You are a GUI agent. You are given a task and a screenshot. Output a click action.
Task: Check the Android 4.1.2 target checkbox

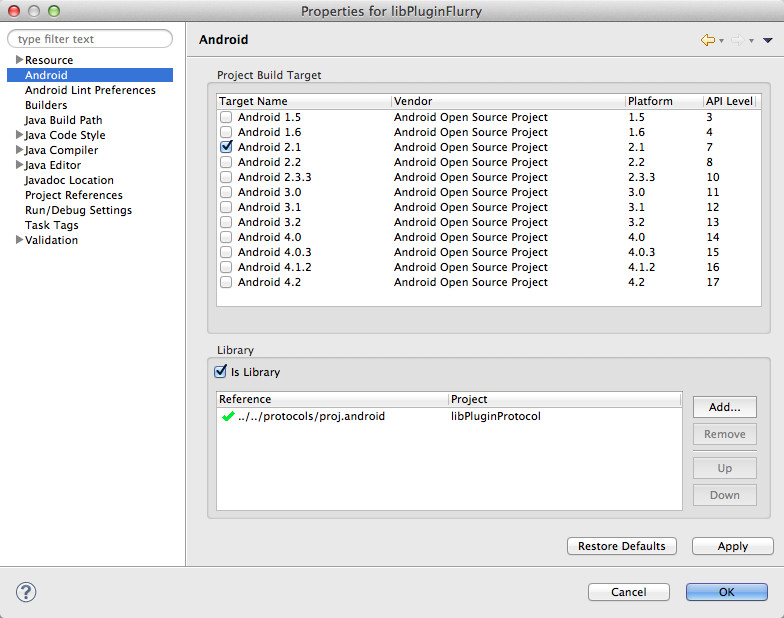point(226,267)
